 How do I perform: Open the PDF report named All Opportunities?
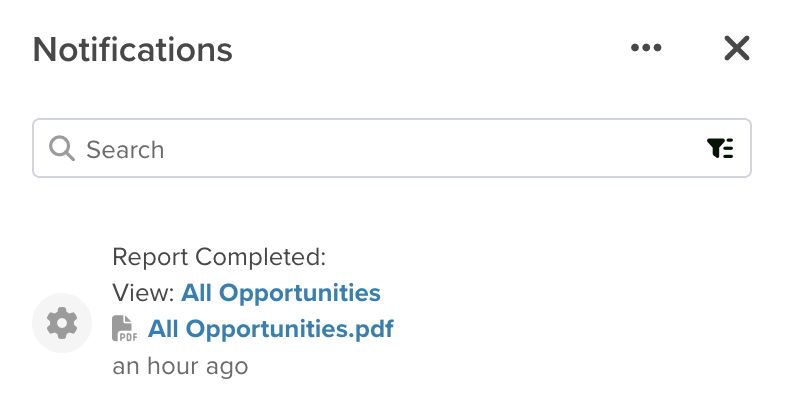(x=270, y=329)
